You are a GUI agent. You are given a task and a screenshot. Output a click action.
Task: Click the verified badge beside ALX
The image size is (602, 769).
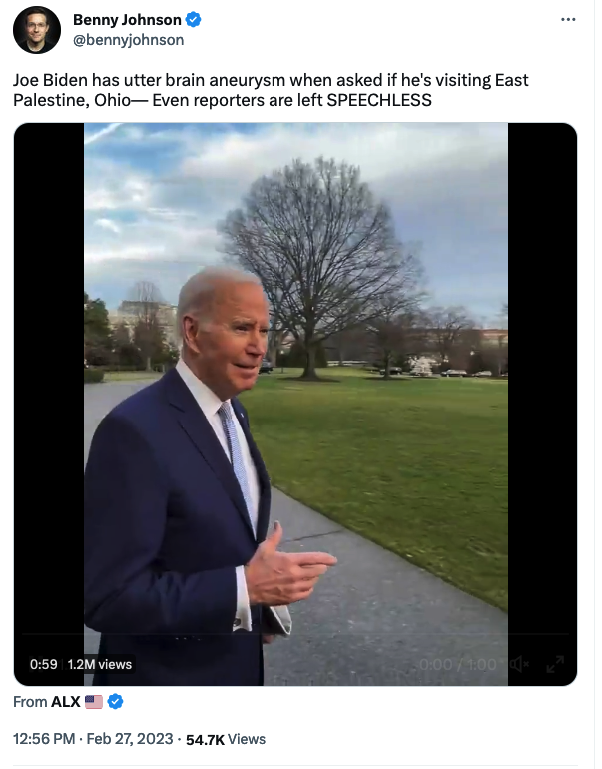[x=115, y=702]
